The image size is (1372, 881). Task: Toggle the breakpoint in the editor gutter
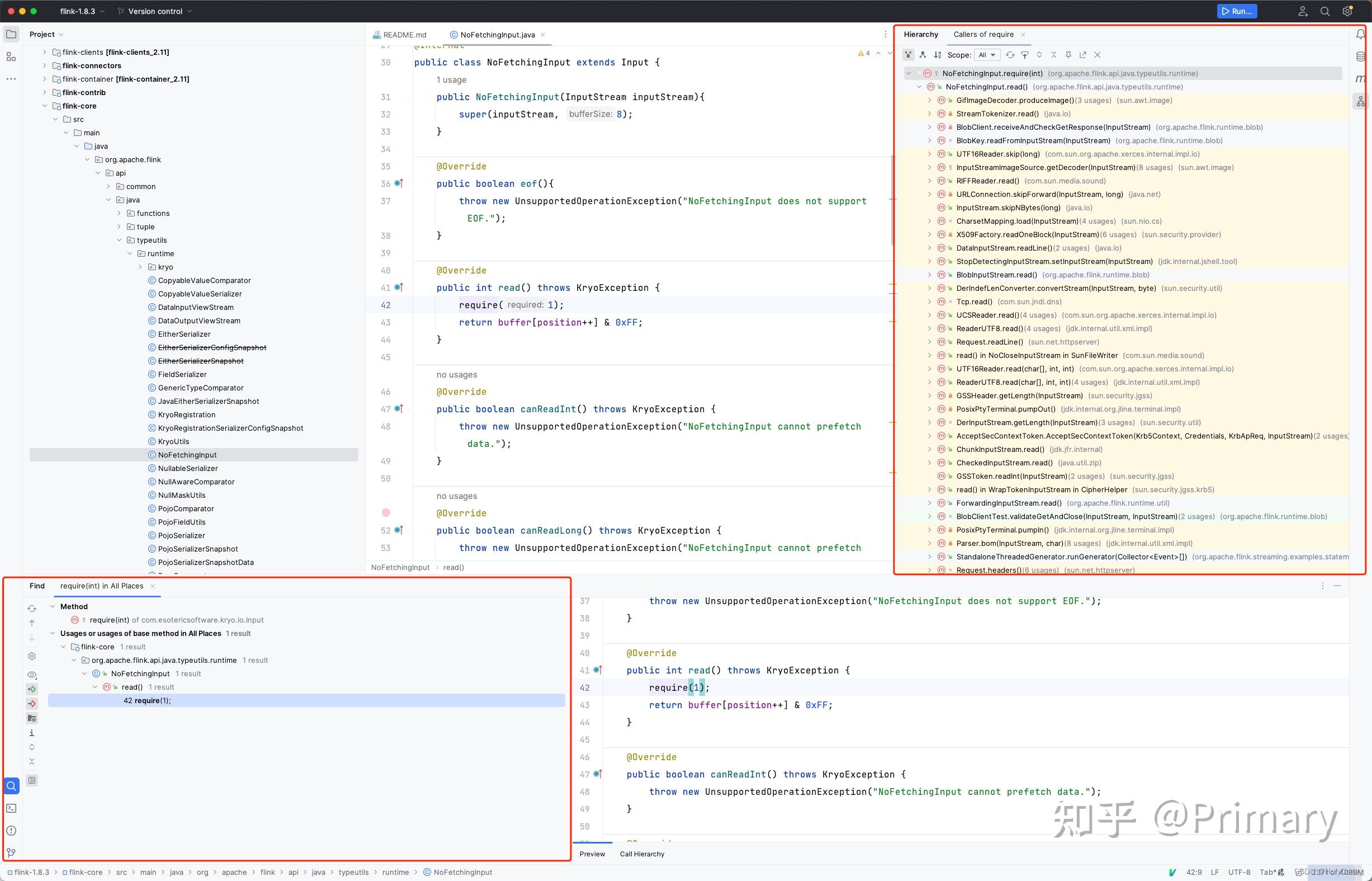[x=386, y=512]
